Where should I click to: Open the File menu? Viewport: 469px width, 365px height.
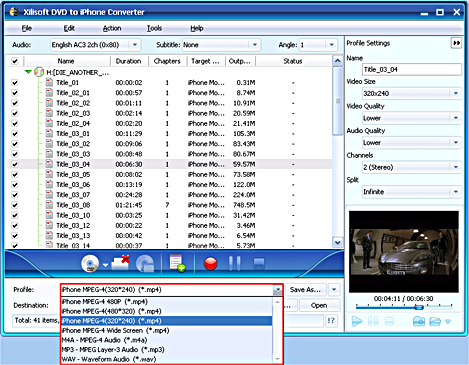pos(26,28)
